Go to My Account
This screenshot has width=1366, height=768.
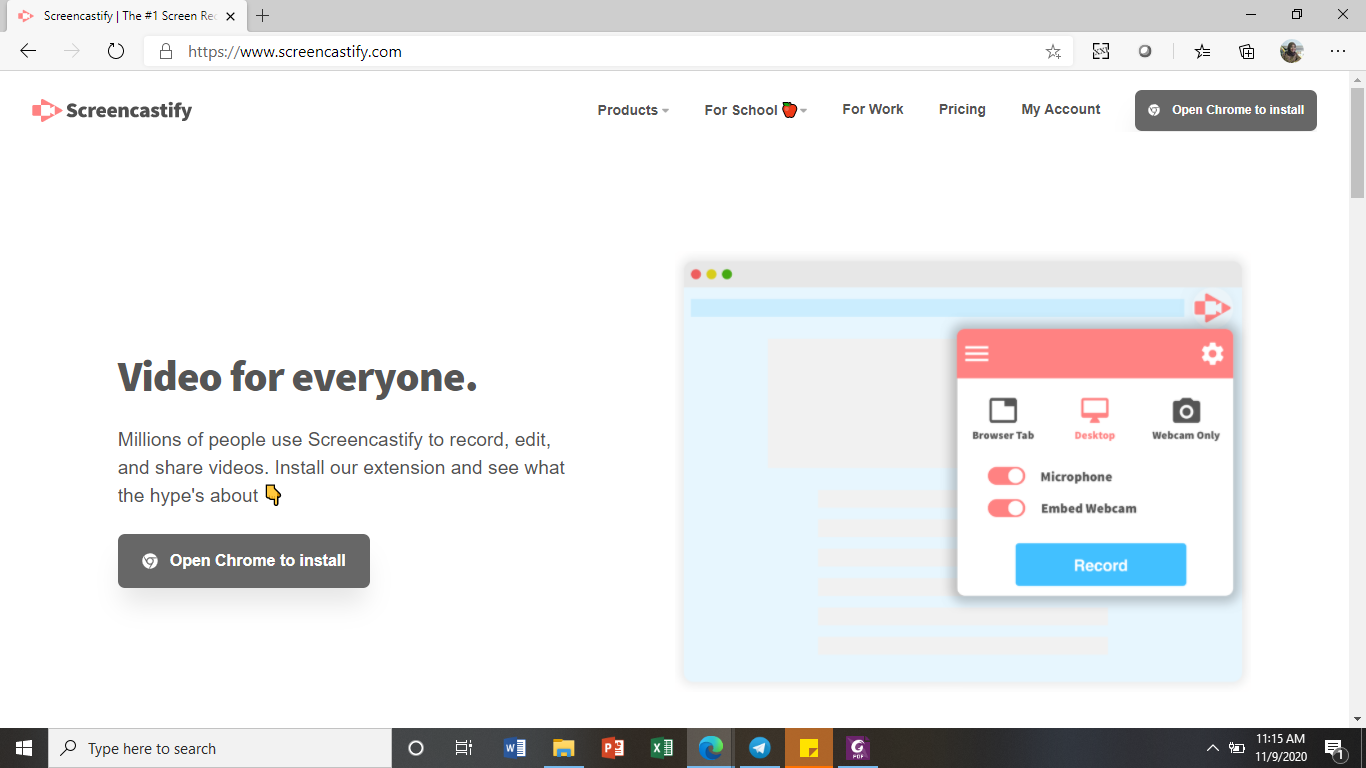tap(1061, 109)
